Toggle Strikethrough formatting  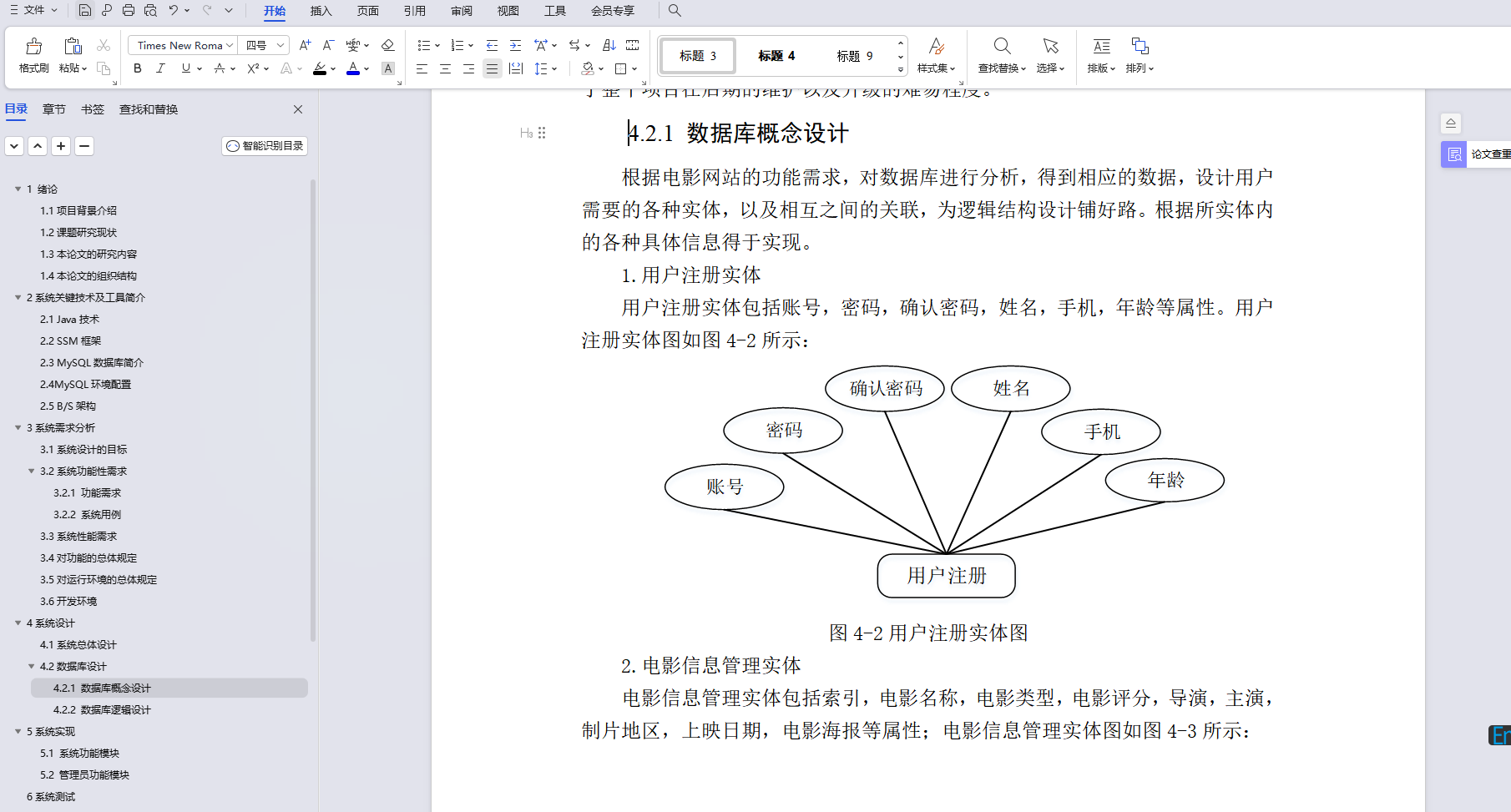[219, 68]
